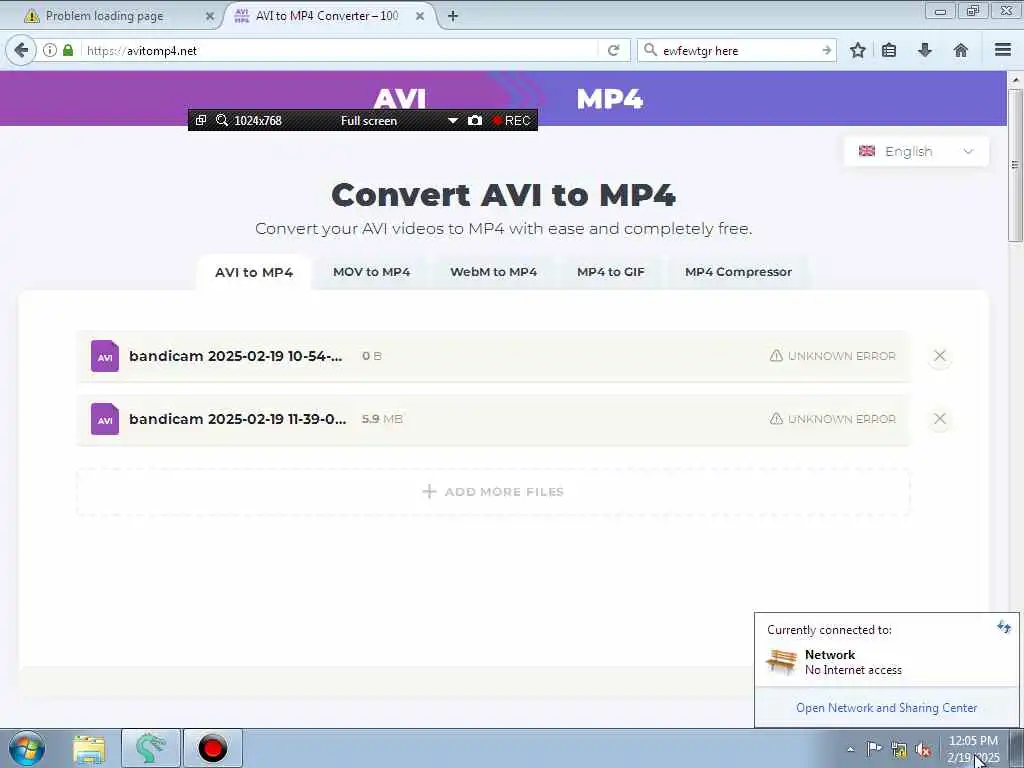Open a new tab with the plus button
Image resolution: width=1024 pixels, height=768 pixels.
(x=453, y=16)
